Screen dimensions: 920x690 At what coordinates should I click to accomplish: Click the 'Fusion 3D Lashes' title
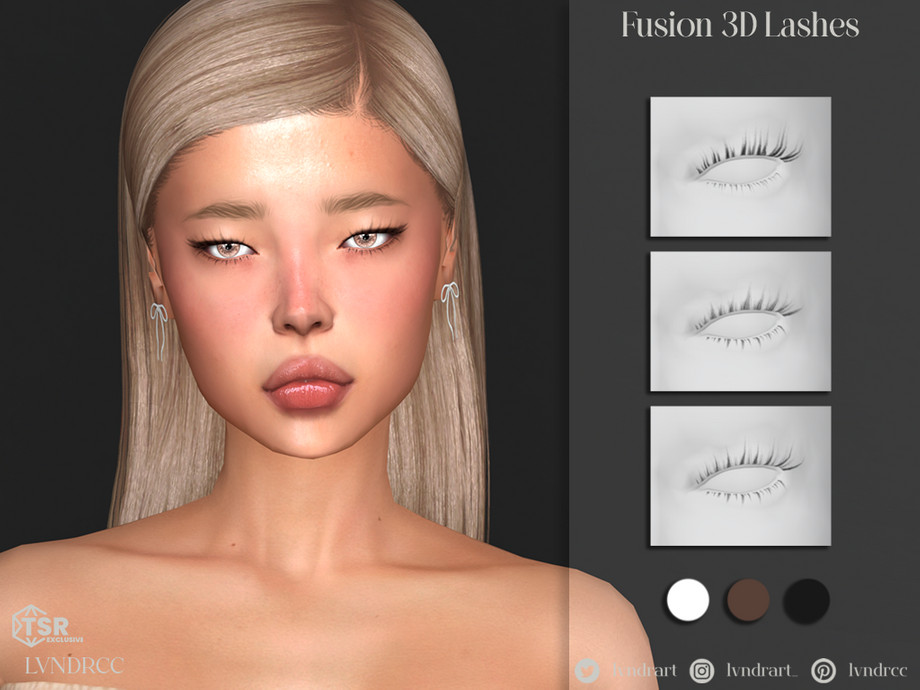[x=739, y=26]
